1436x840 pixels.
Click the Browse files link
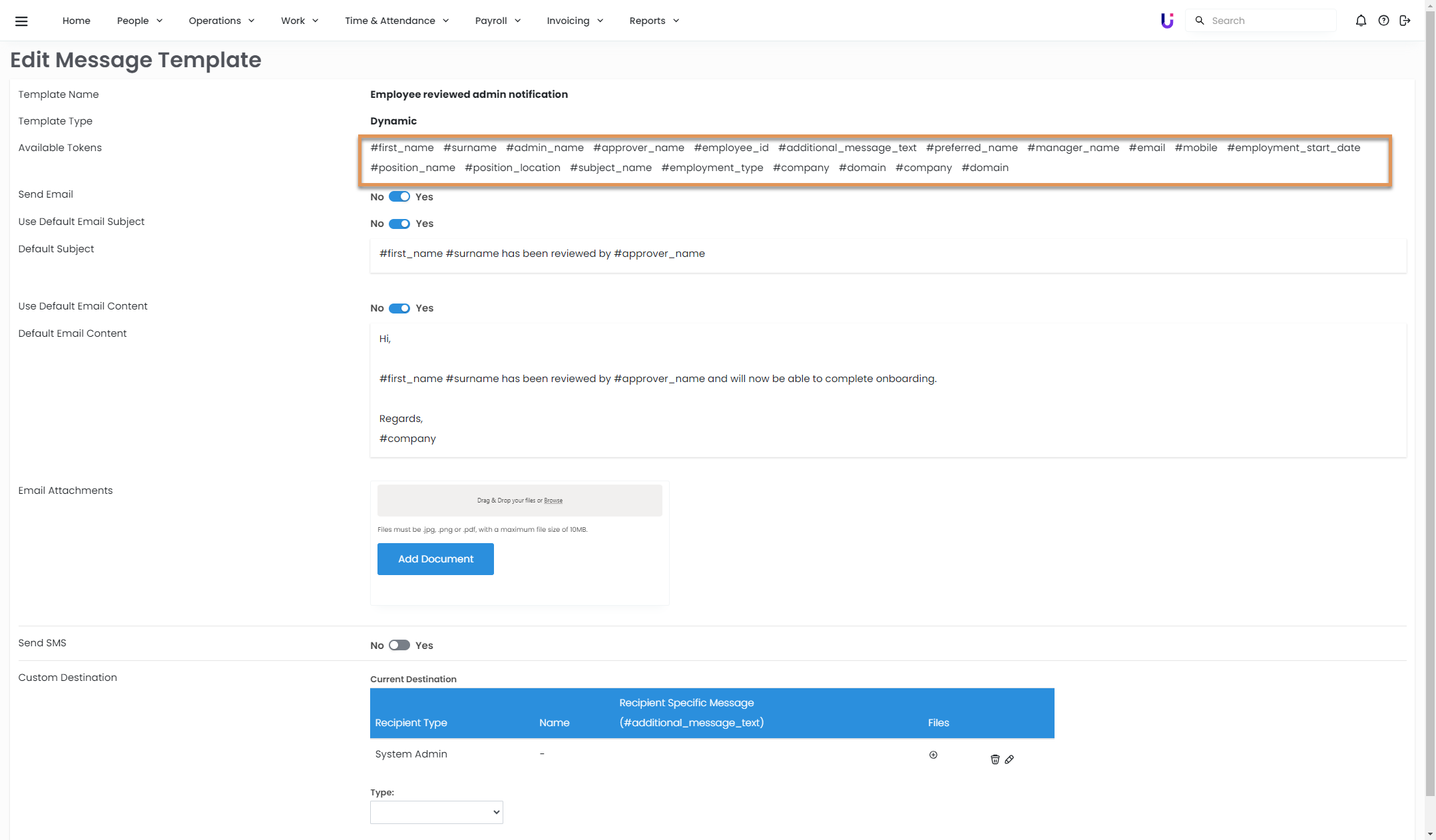click(553, 501)
